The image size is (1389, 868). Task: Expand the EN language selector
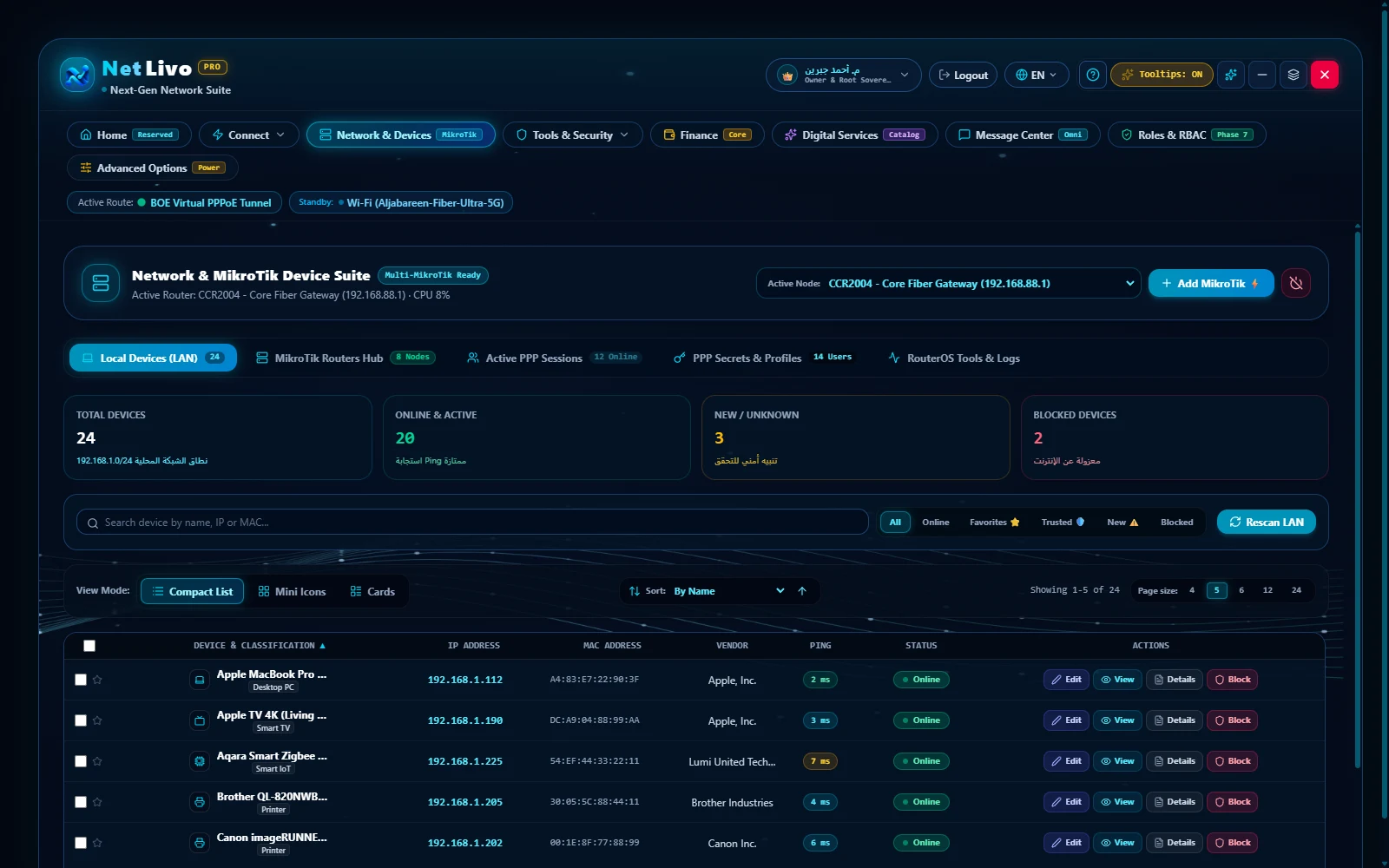(1037, 75)
